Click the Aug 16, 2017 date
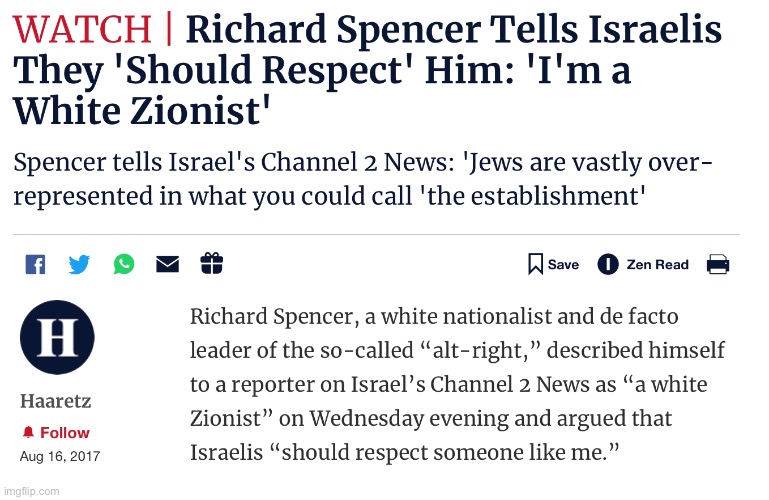Screen dimensions: 769x500 click(60, 456)
